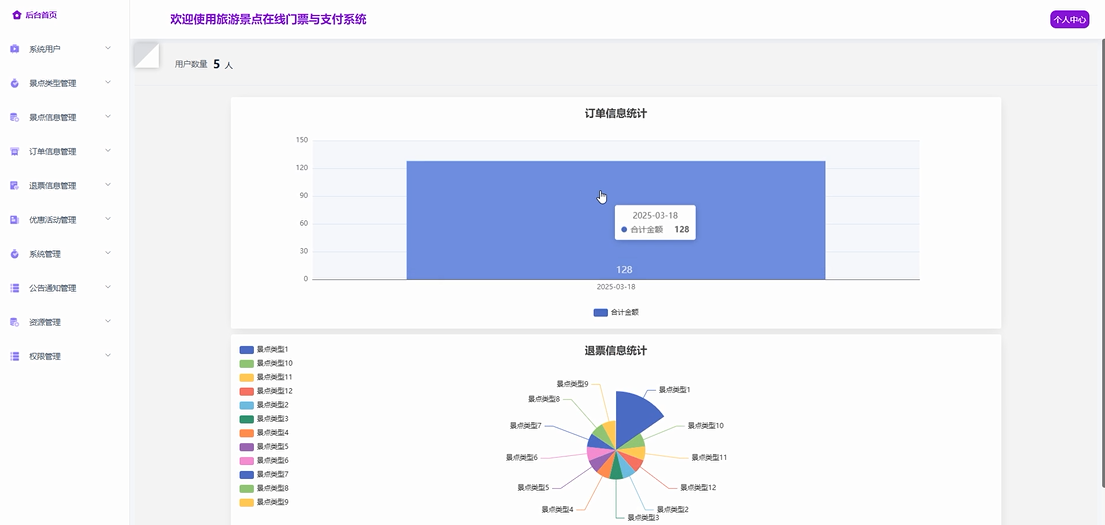Click the 系统用户 sidebar icon

15,49
